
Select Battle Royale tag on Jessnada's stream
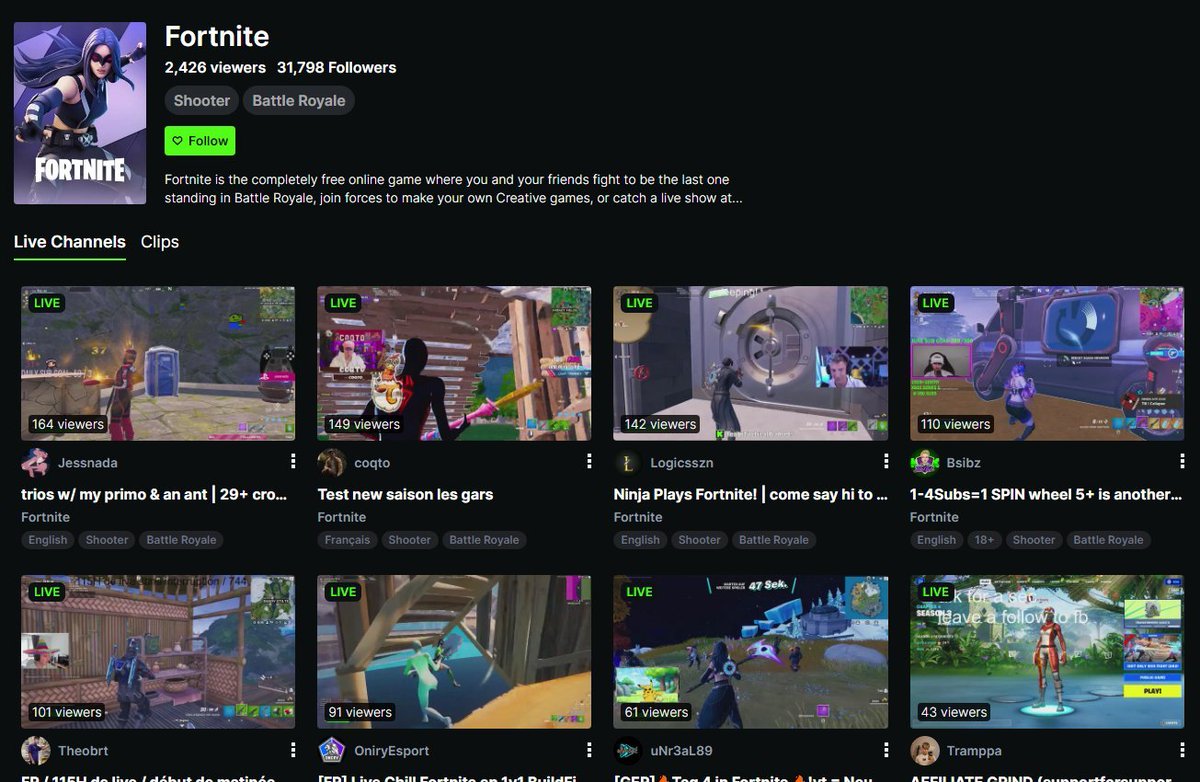181,540
